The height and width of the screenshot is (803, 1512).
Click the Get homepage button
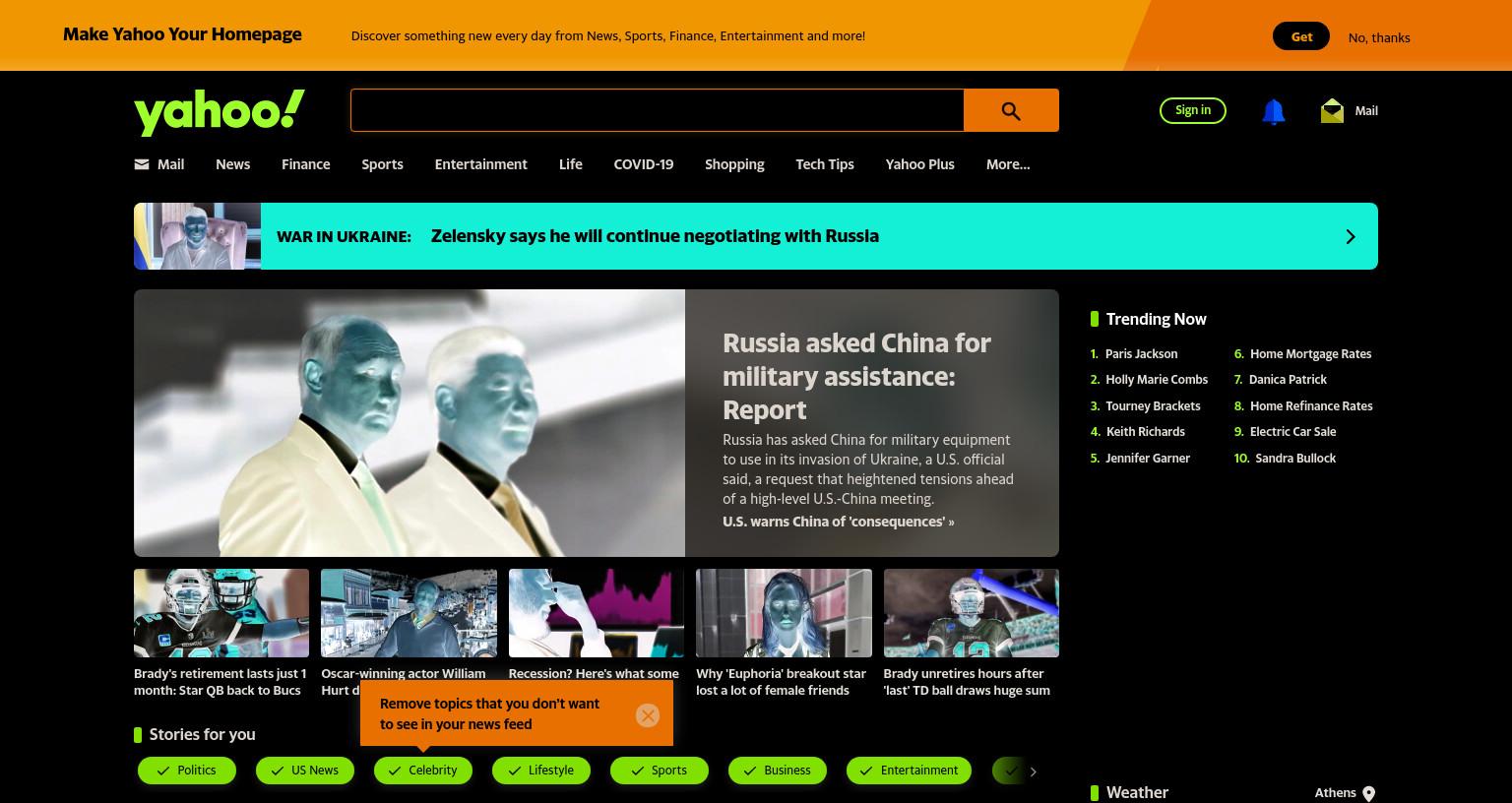pyautogui.click(x=1301, y=36)
